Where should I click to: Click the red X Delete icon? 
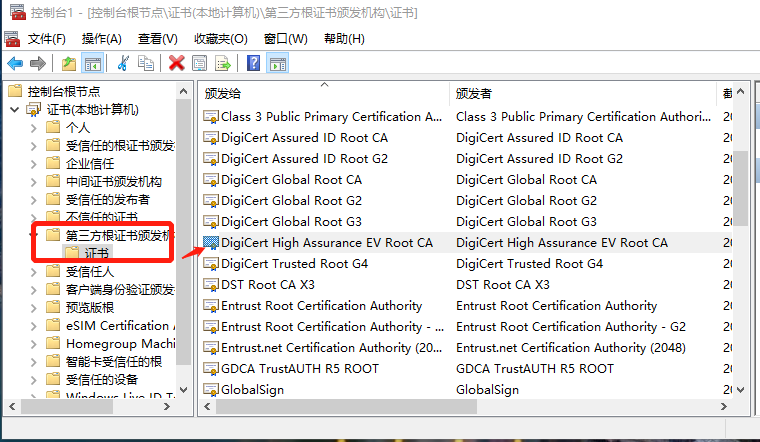click(177, 64)
